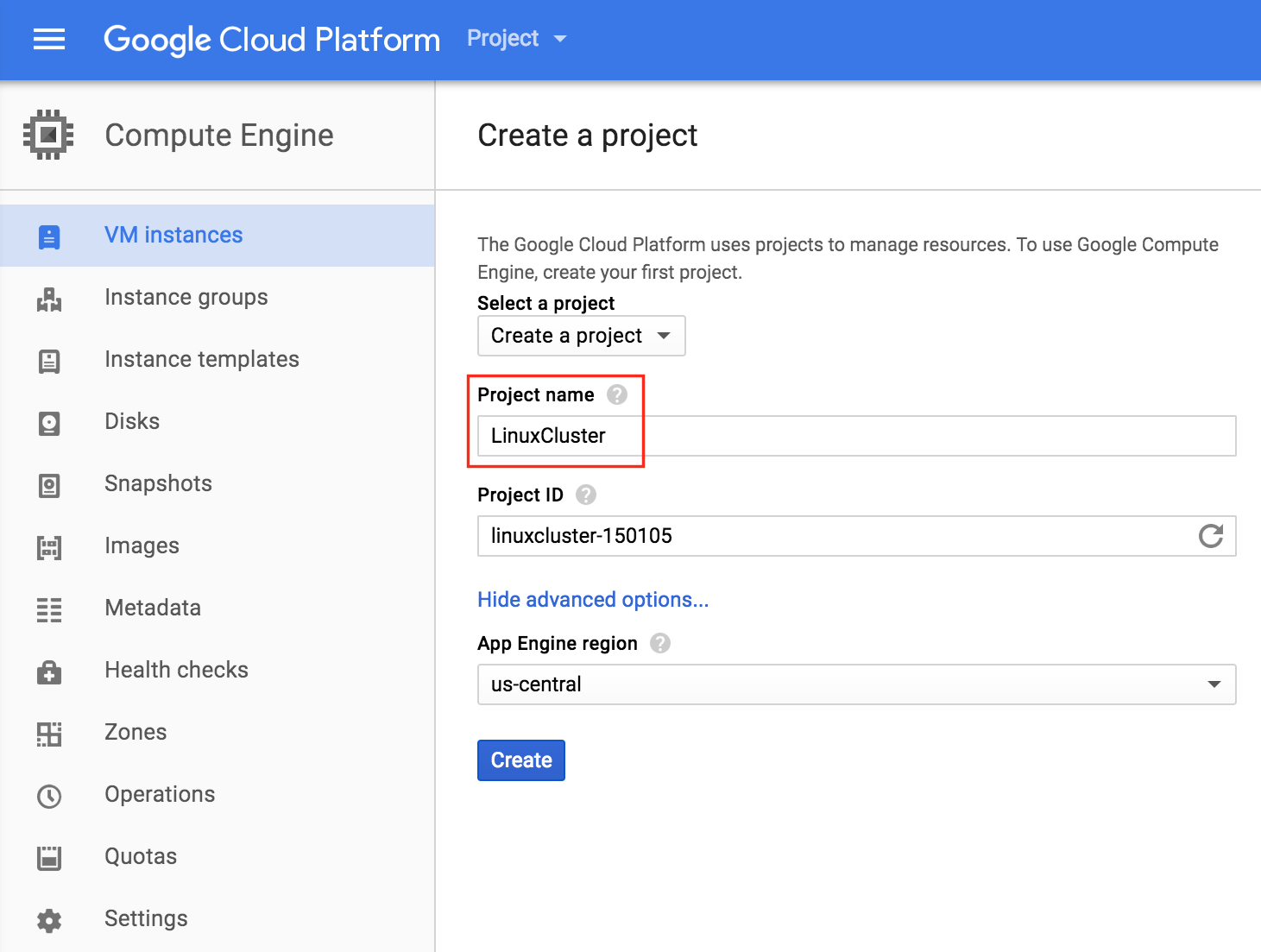This screenshot has width=1261, height=952.
Task: Click help icon next to Project ID
Action: click(586, 495)
